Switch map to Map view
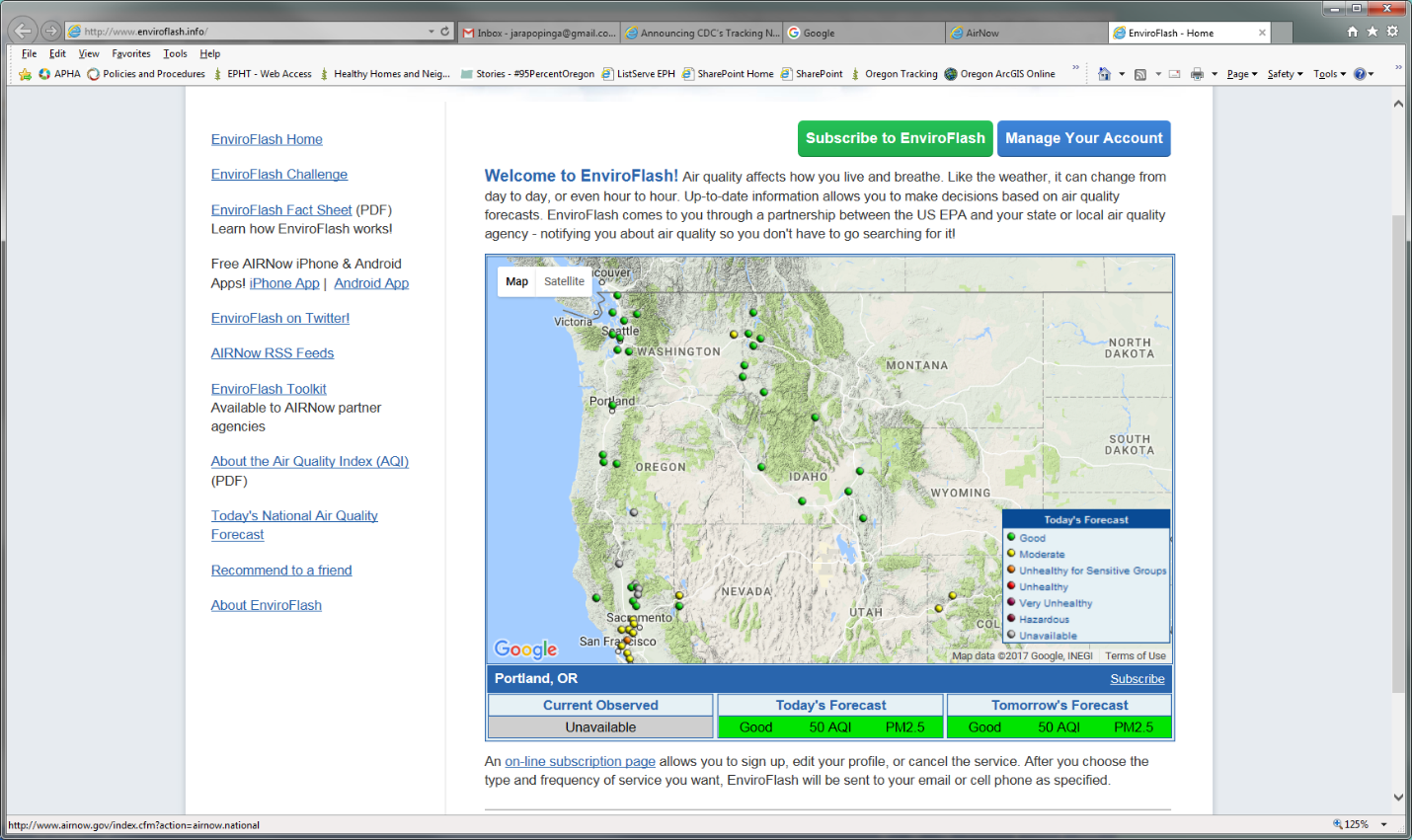The height and width of the screenshot is (840, 1412). click(x=517, y=281)
